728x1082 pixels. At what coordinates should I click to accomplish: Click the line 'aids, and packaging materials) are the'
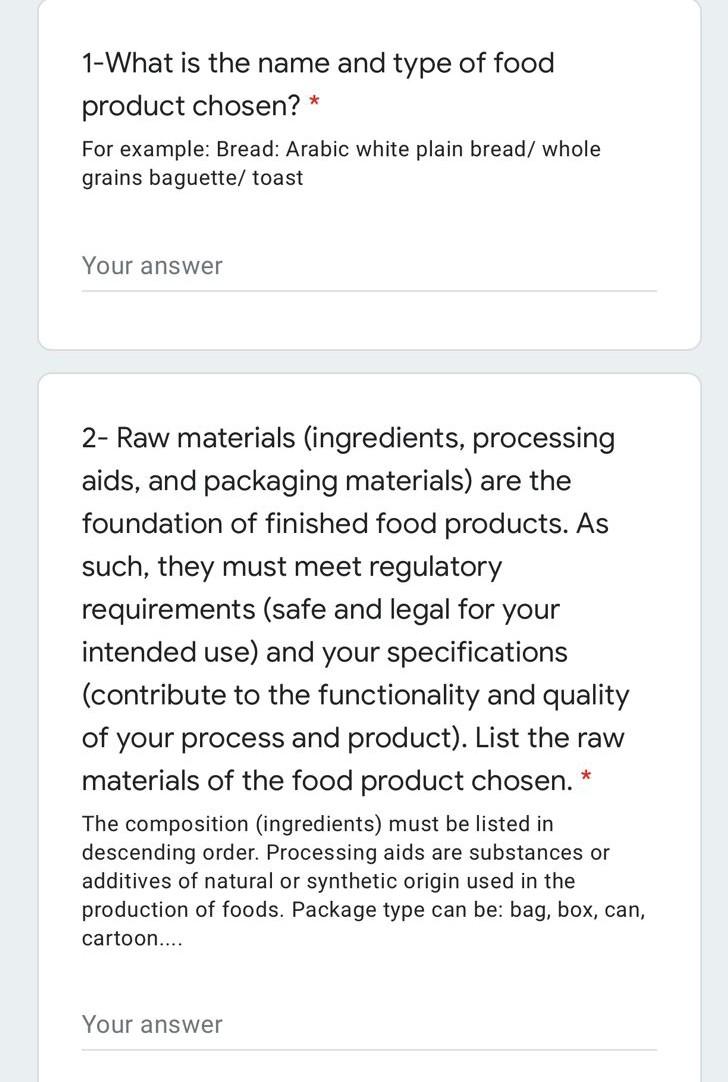pos(326,481)
